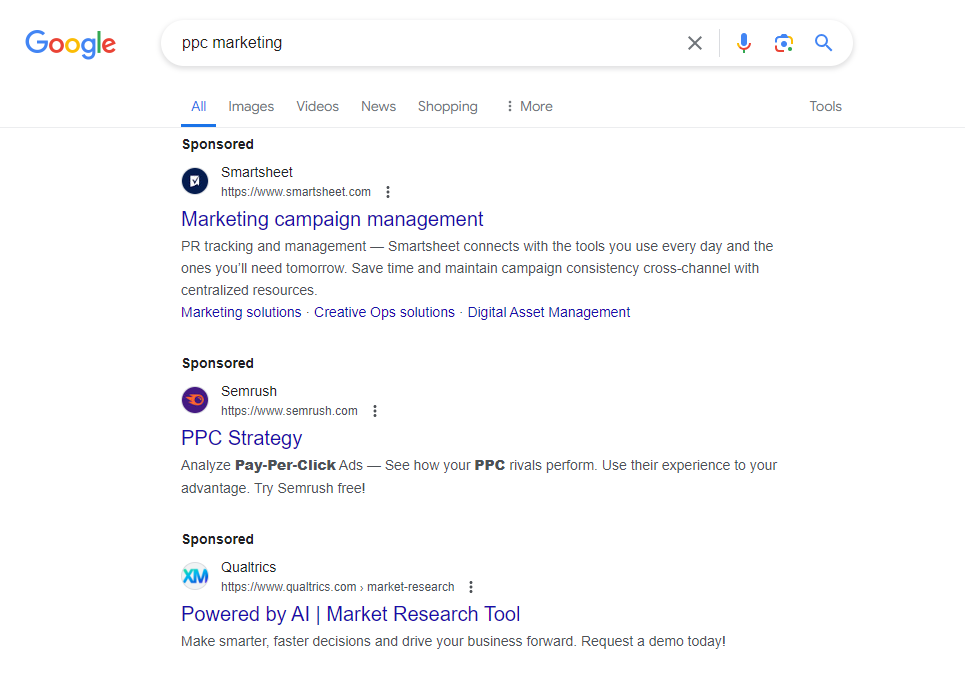Click the qualtrics.com market-research URL
965x678 pixels.
[x=338, y=587]
